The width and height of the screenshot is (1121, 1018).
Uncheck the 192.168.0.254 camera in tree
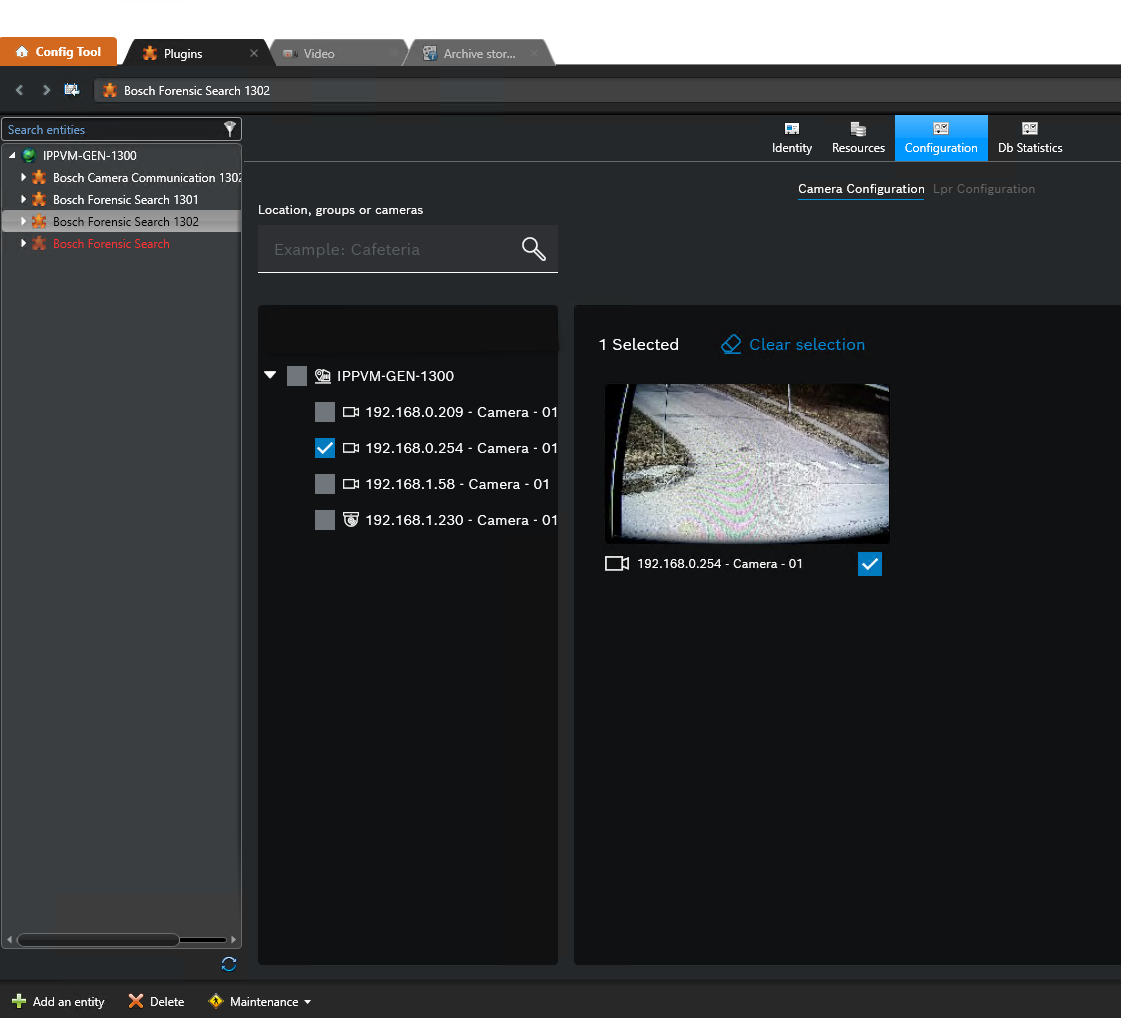[325, 448]
